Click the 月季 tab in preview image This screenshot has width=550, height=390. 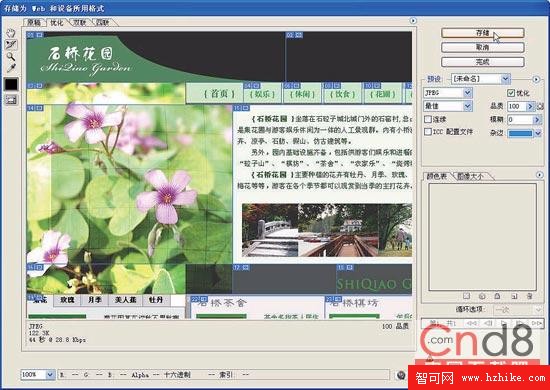[x=95, y=300]
